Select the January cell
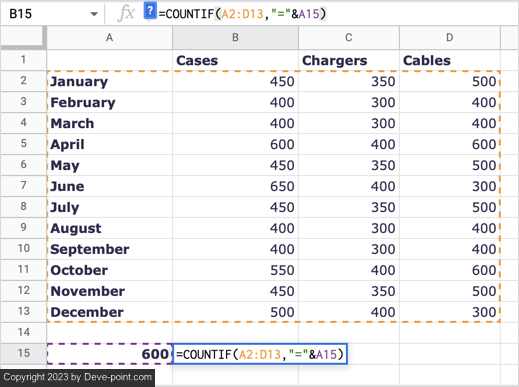519x387 pixels. [x=109, y=81]
